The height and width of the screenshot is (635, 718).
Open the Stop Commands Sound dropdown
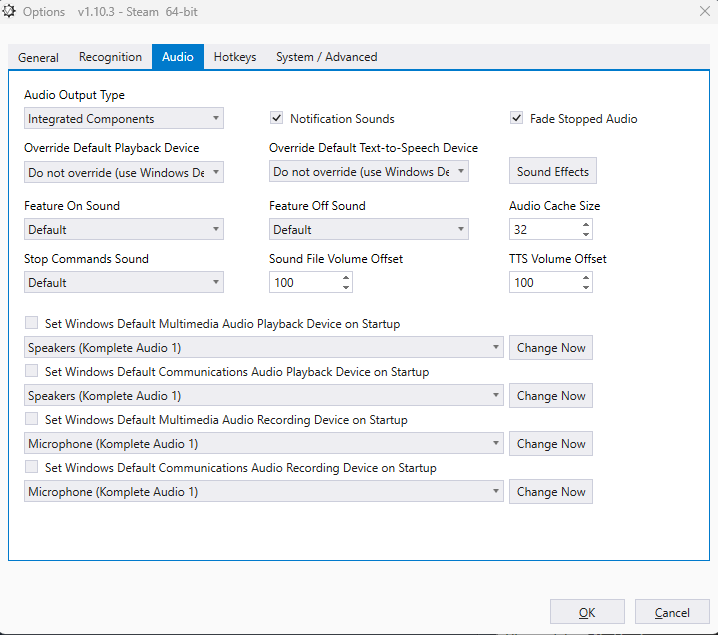124,283
